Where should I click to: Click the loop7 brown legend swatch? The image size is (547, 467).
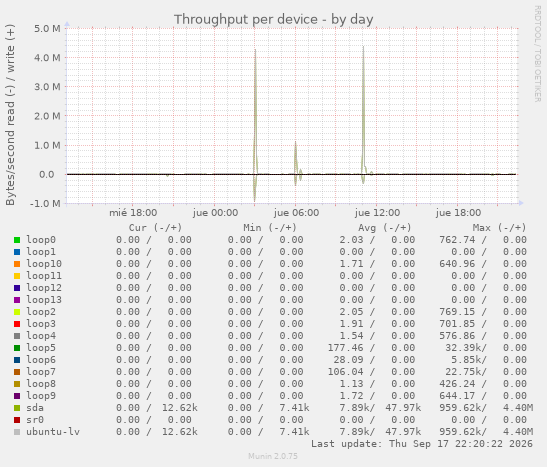[17, 372]
